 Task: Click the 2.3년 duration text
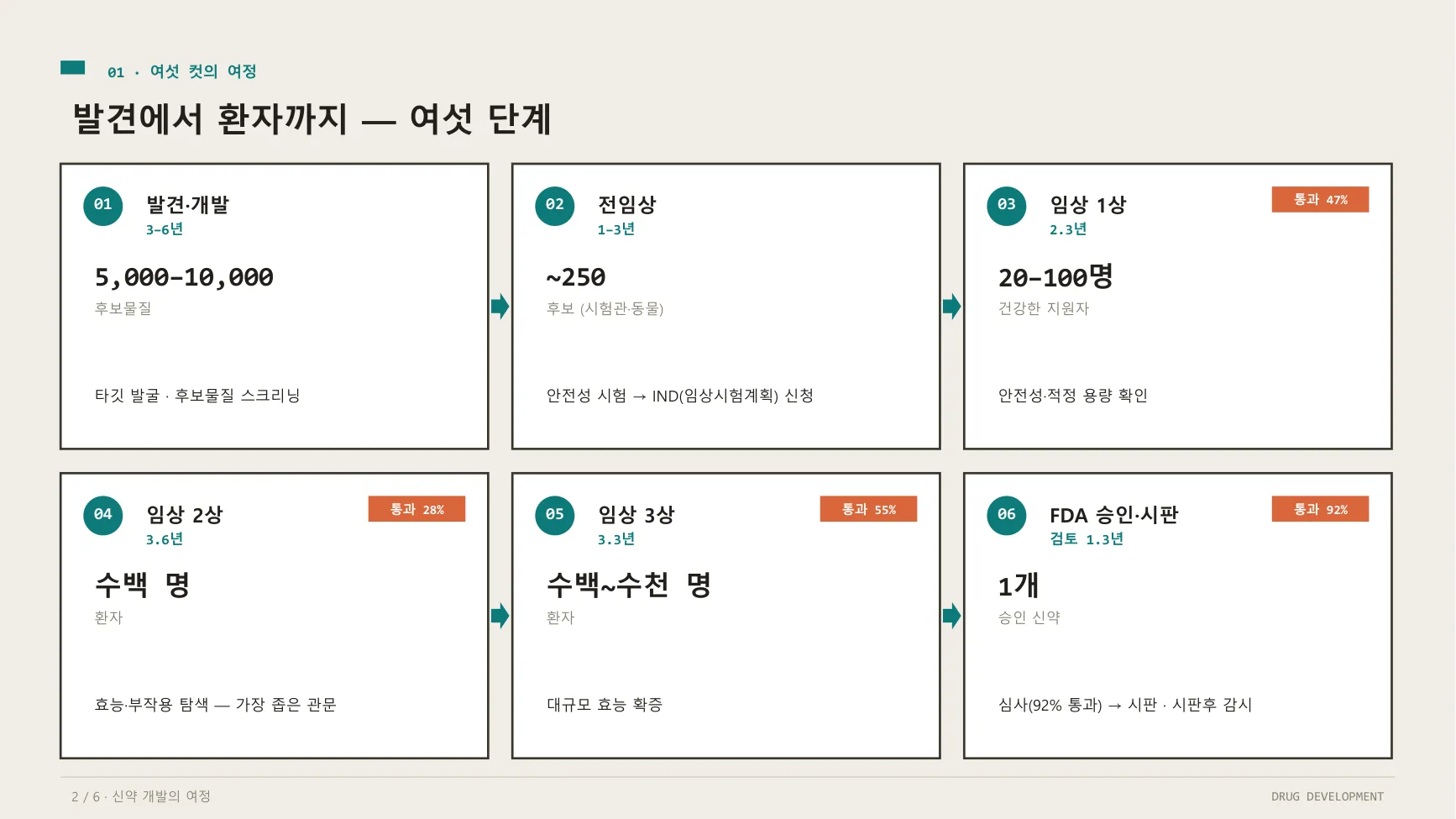(x=1068, y=229)
